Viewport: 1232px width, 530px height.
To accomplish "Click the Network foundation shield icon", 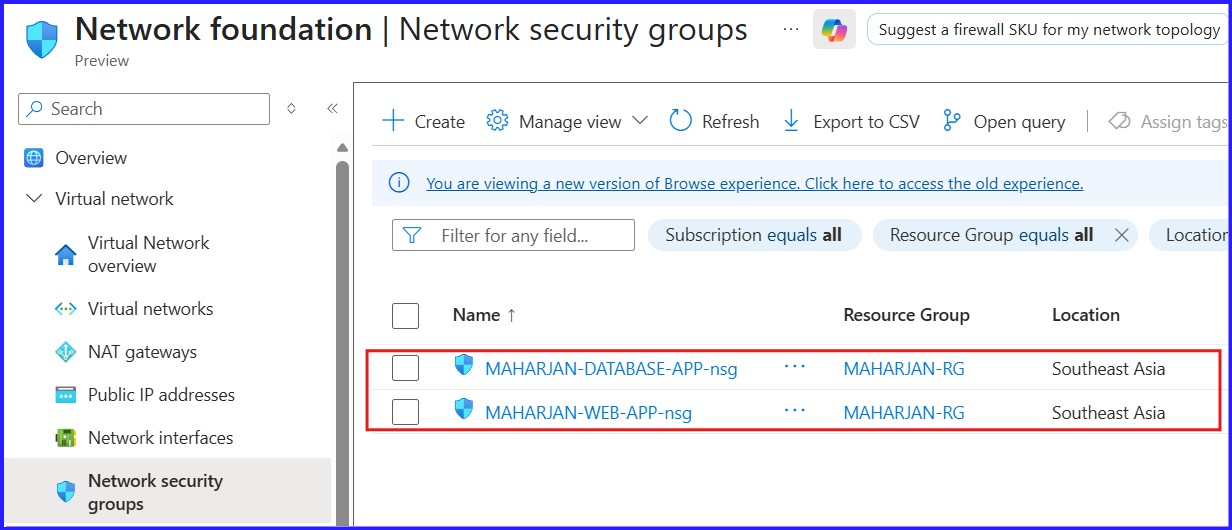I will (x=41, y=40).
